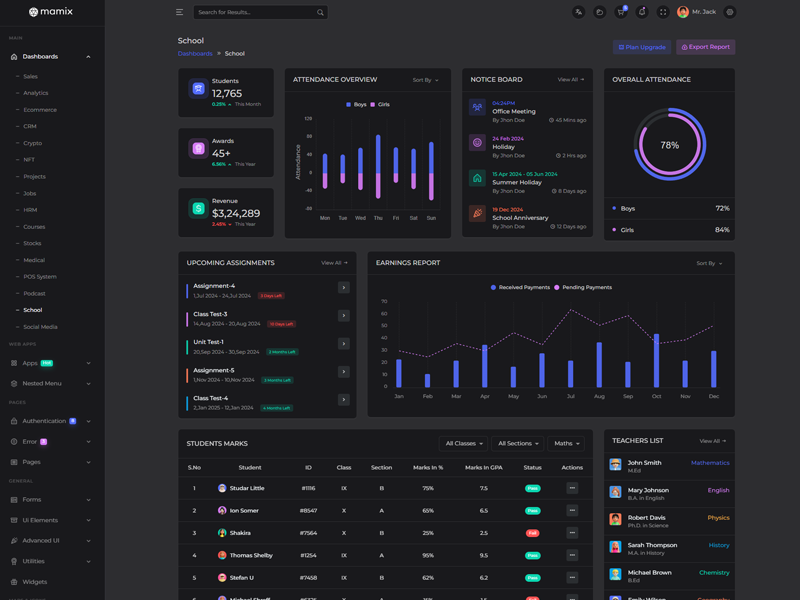
Task: Switch the theme with the dark mode icon
Action: (599, 12)
